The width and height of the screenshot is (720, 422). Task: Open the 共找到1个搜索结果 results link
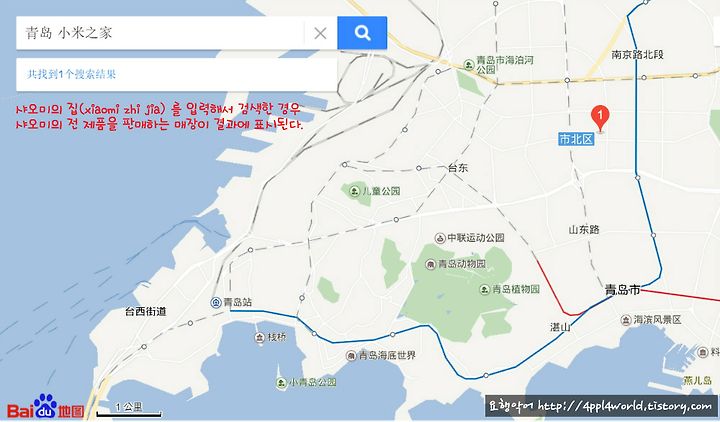point(71,74)
